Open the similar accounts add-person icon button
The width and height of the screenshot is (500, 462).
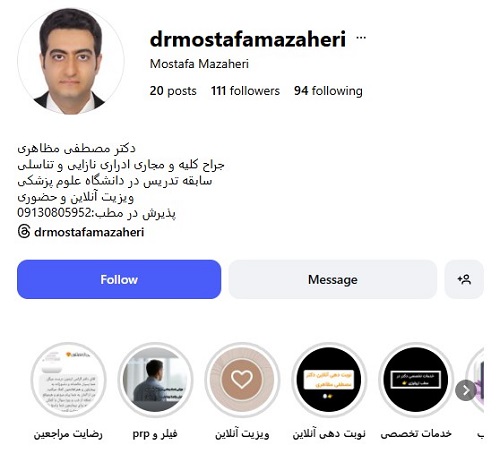(x=464, y=279)
